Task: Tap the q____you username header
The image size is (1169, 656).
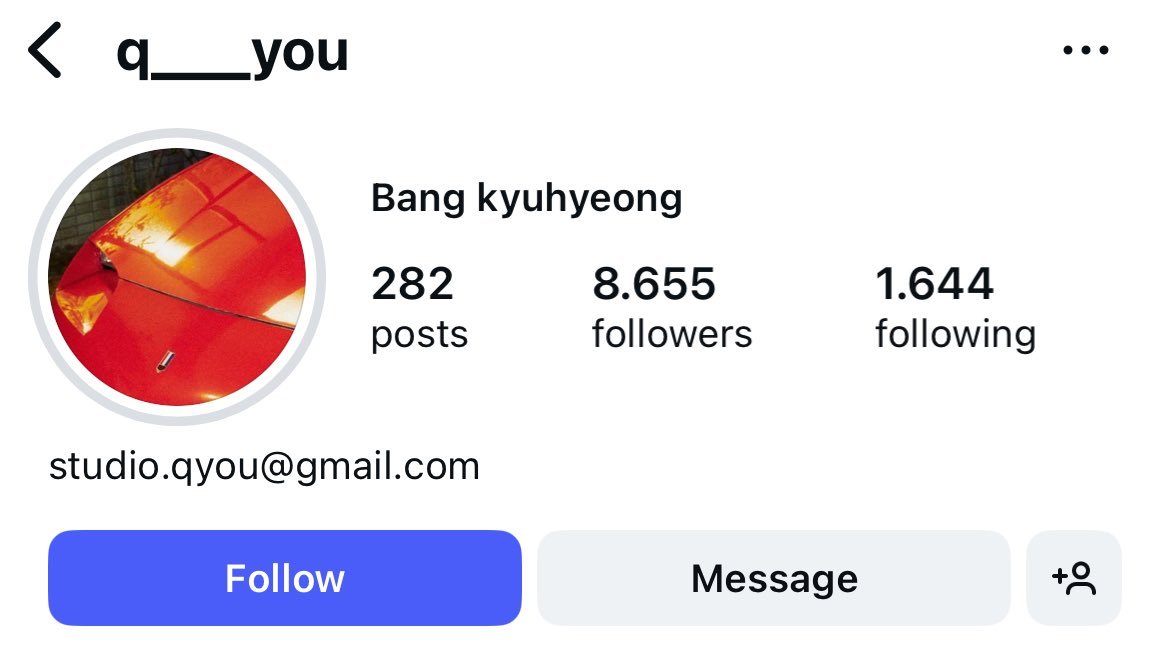Action: pos(233,54)
